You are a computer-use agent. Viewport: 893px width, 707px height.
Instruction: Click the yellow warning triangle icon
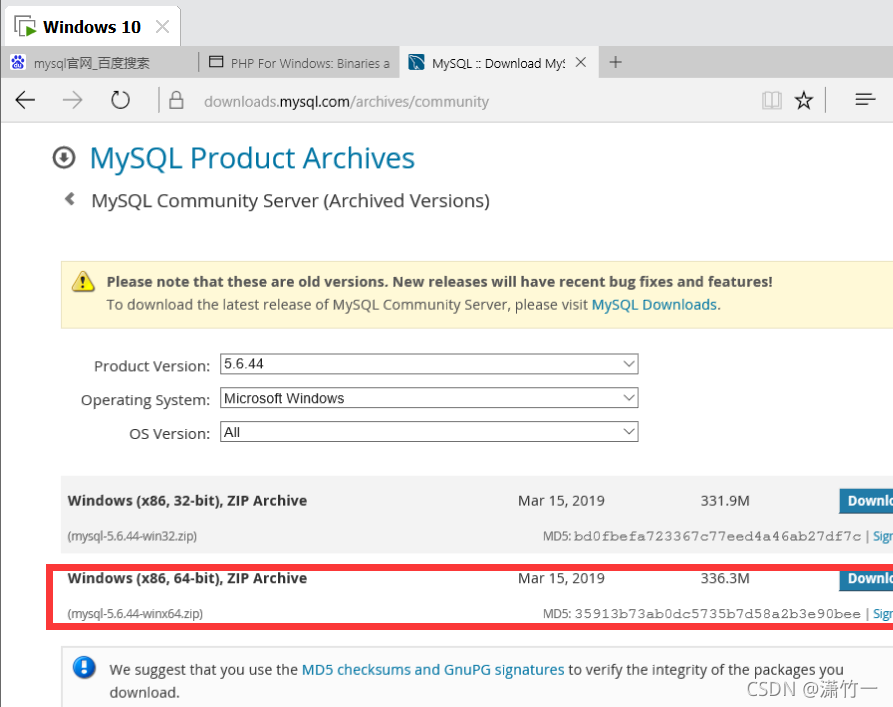pos(83,281)
